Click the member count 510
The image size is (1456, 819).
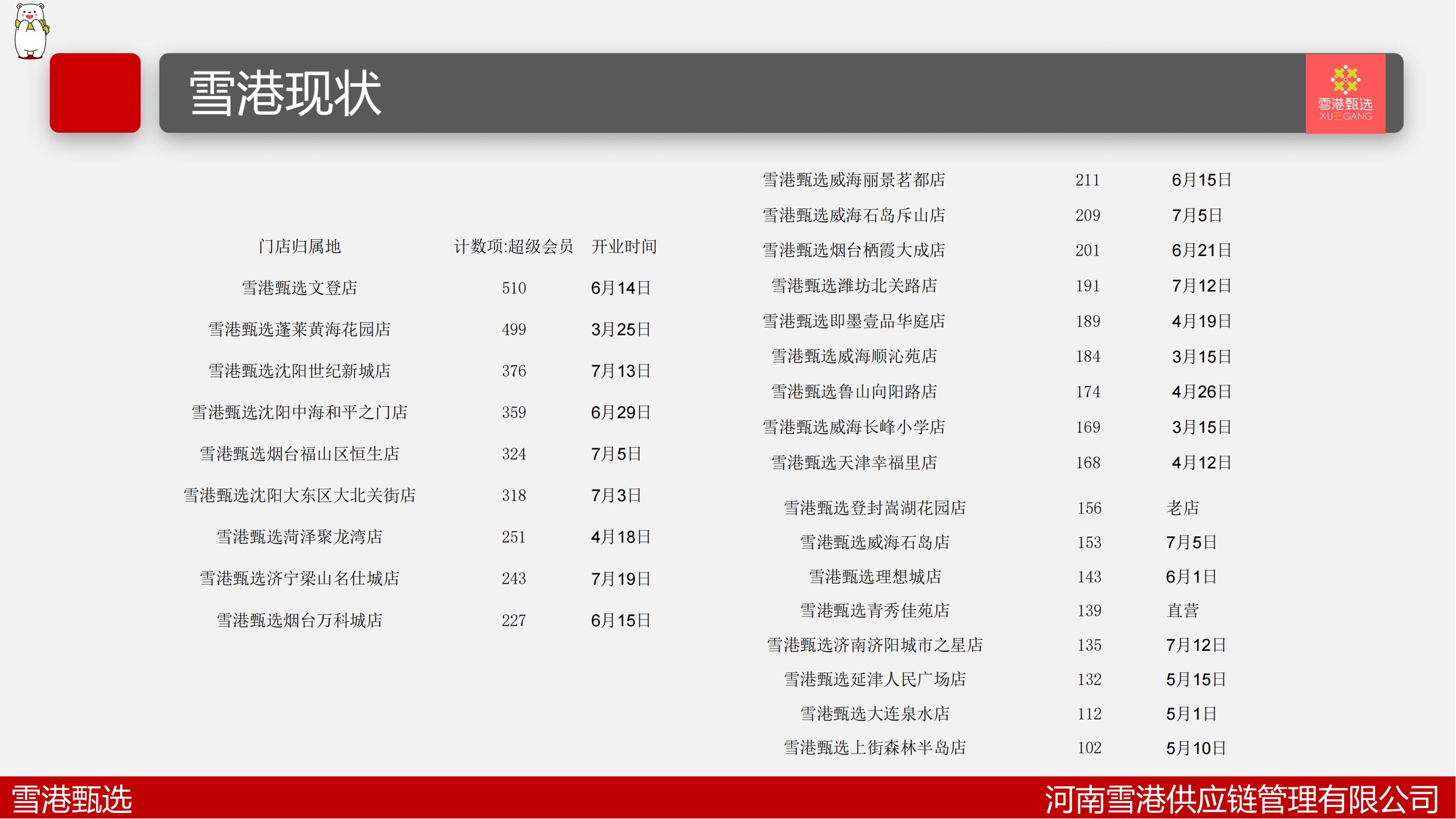pos(514,288)
